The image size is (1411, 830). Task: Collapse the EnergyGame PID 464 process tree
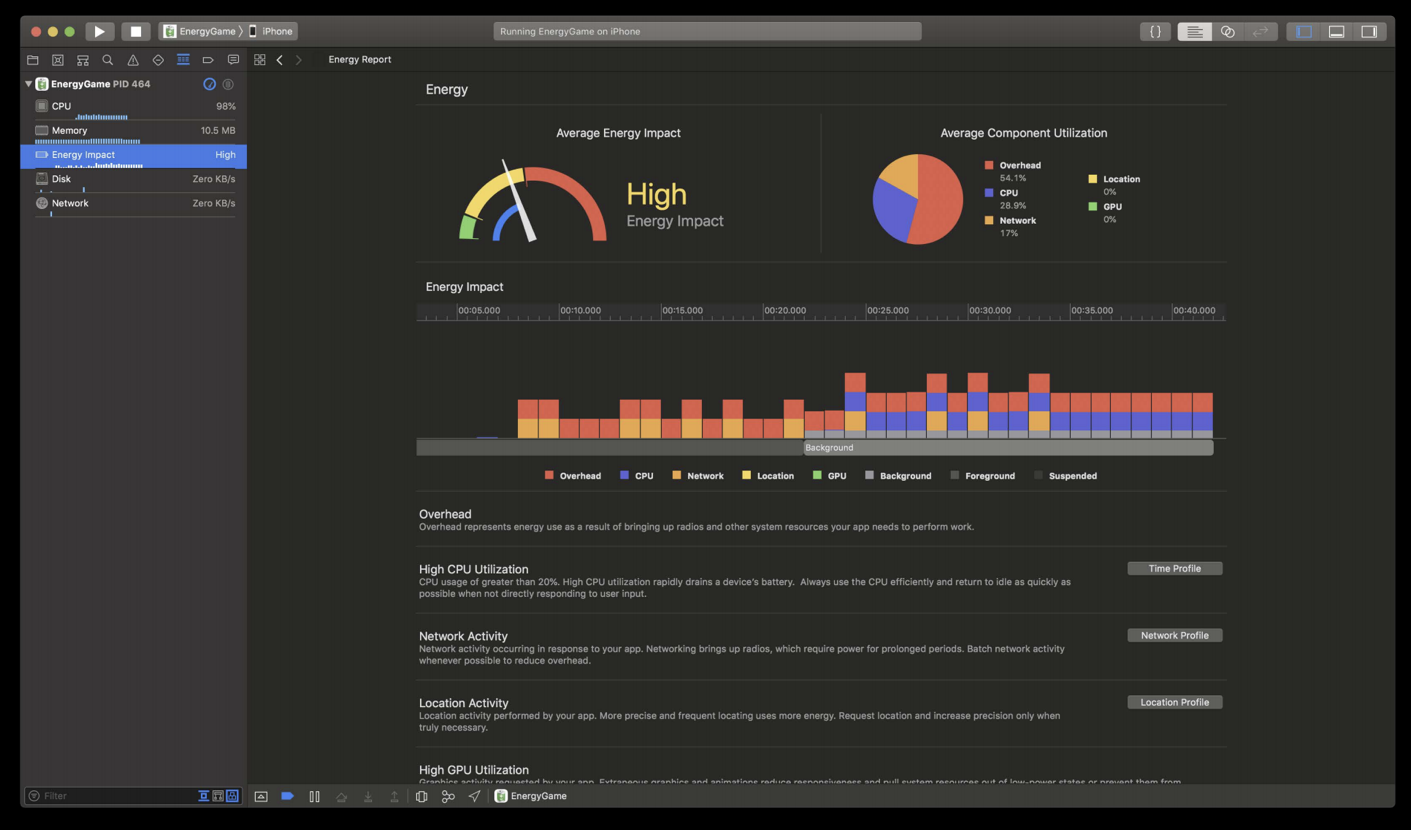click(28, 84)
